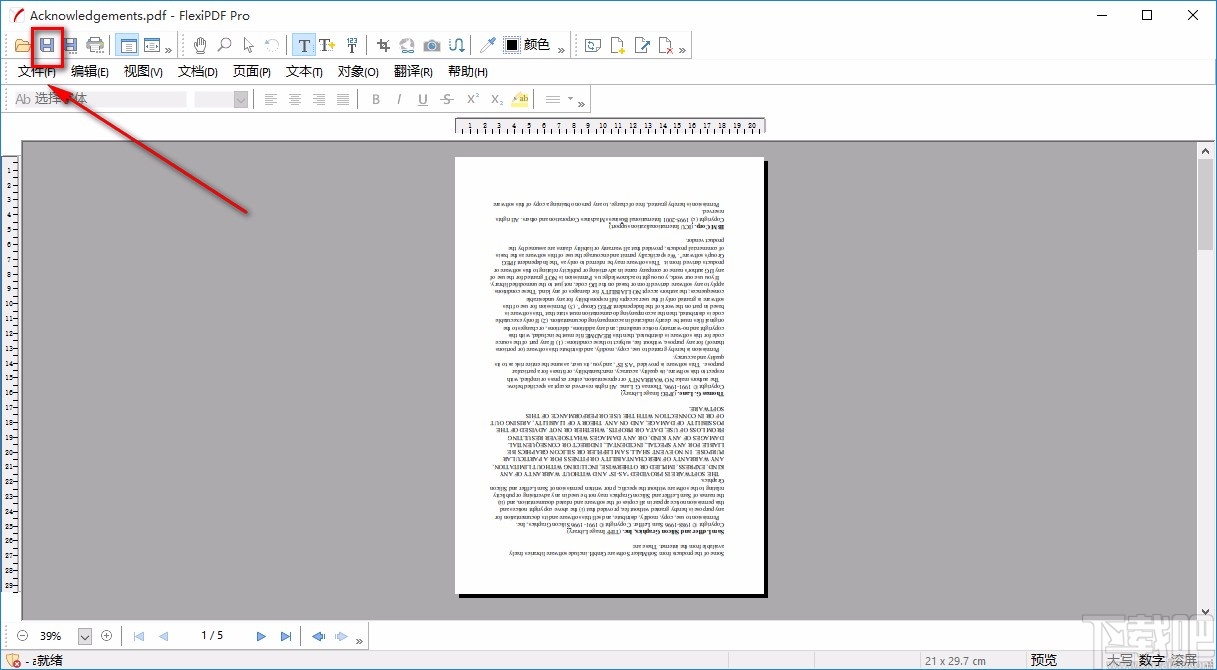Go to the next page
This screenshot has height=670, width=1217.
click(261, 636)
